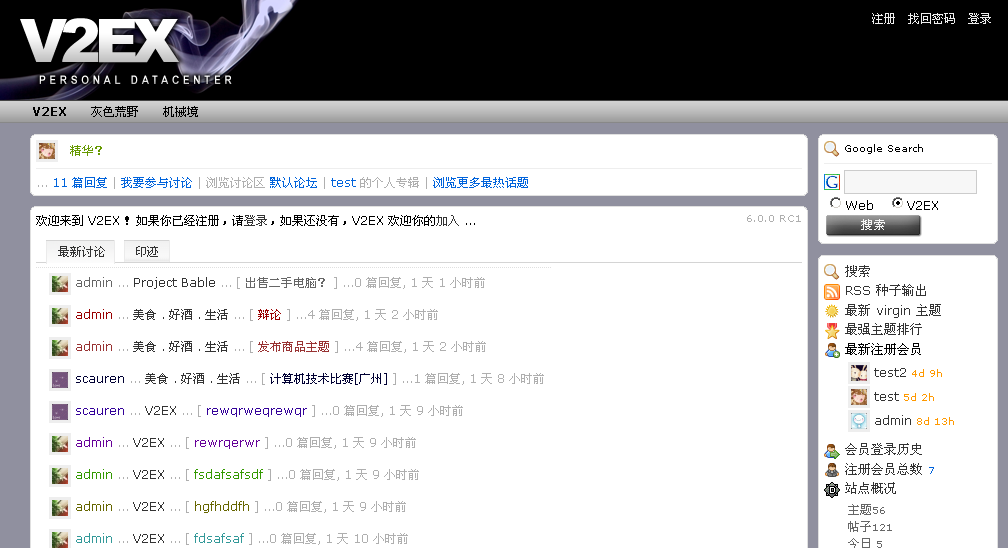Viewport: 1008px width, 548px height.
Task: Open topic 出售二手电脑?
Action: 285,283
